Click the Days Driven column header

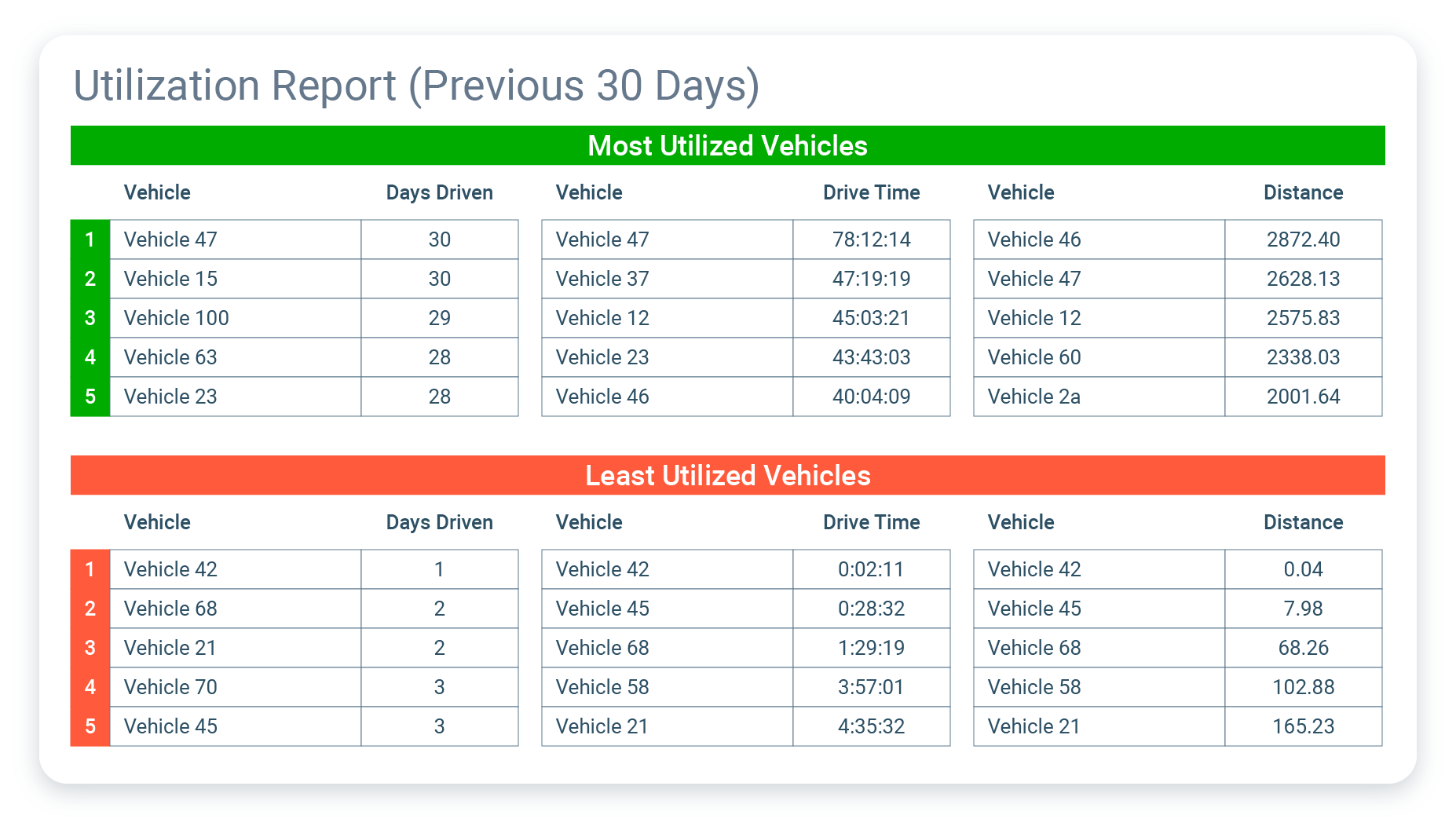click(439, 192)
